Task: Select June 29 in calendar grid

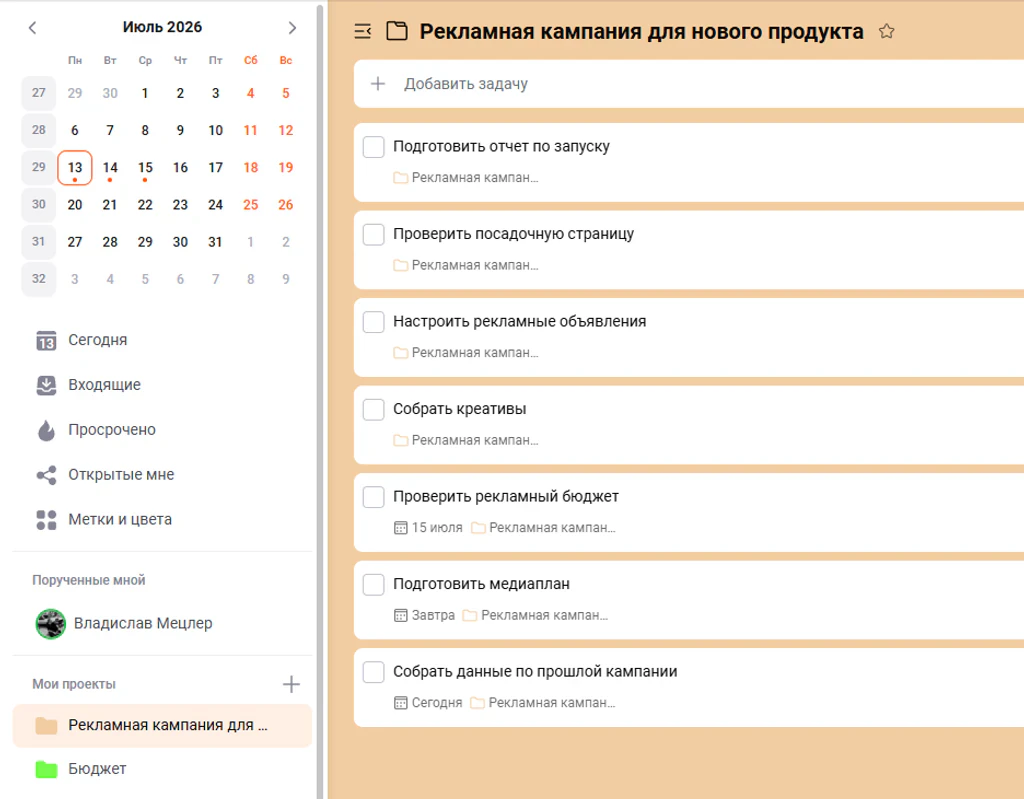Action: tap(74, 93)
